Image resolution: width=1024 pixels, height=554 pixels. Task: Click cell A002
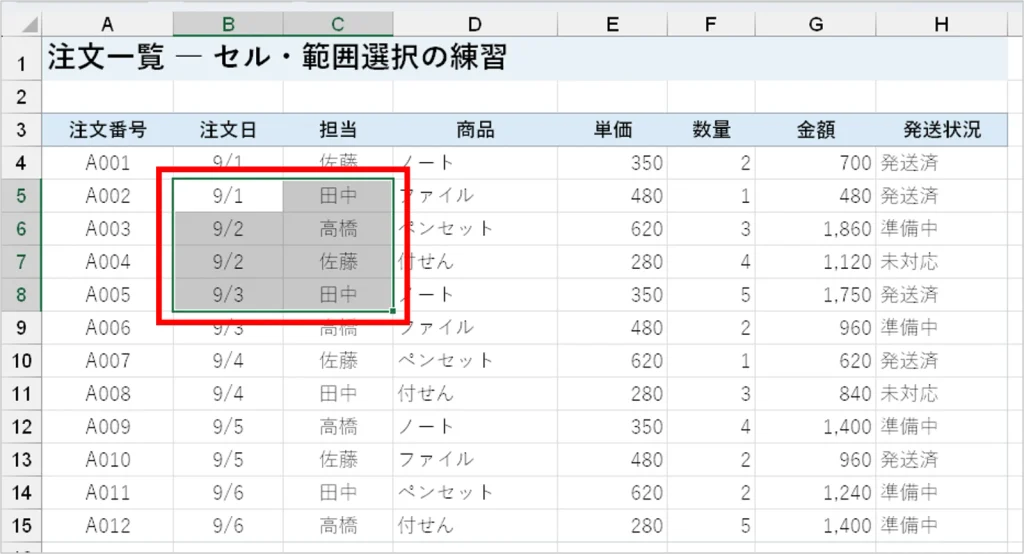(108, 195)
